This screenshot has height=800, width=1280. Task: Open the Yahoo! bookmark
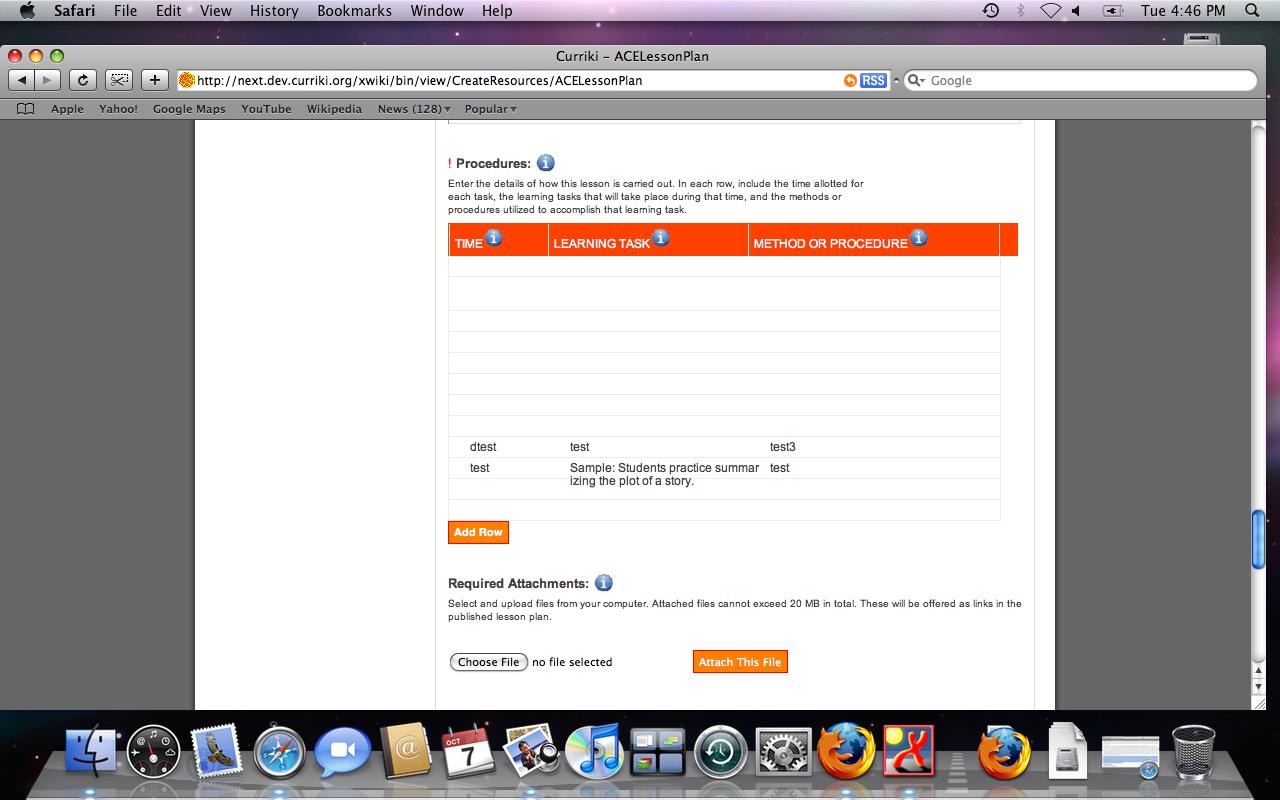point(118,109)
